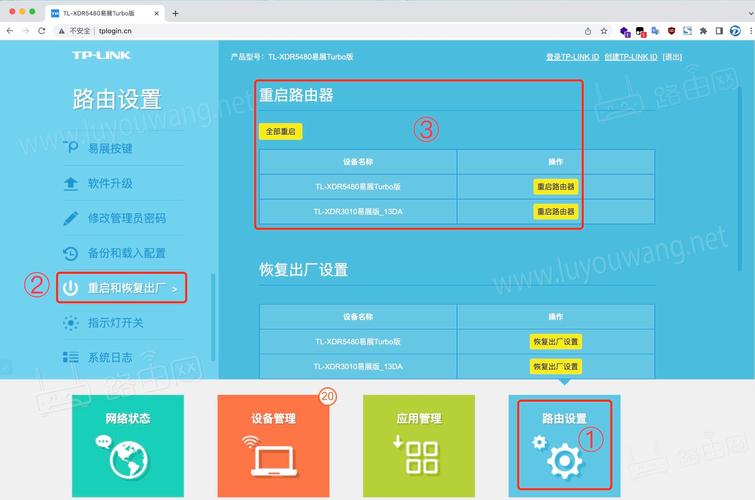Bookmark the page with the star icon
Image resolution: width=755 pixels, height=500 pixels.
[x=604, y=31]
